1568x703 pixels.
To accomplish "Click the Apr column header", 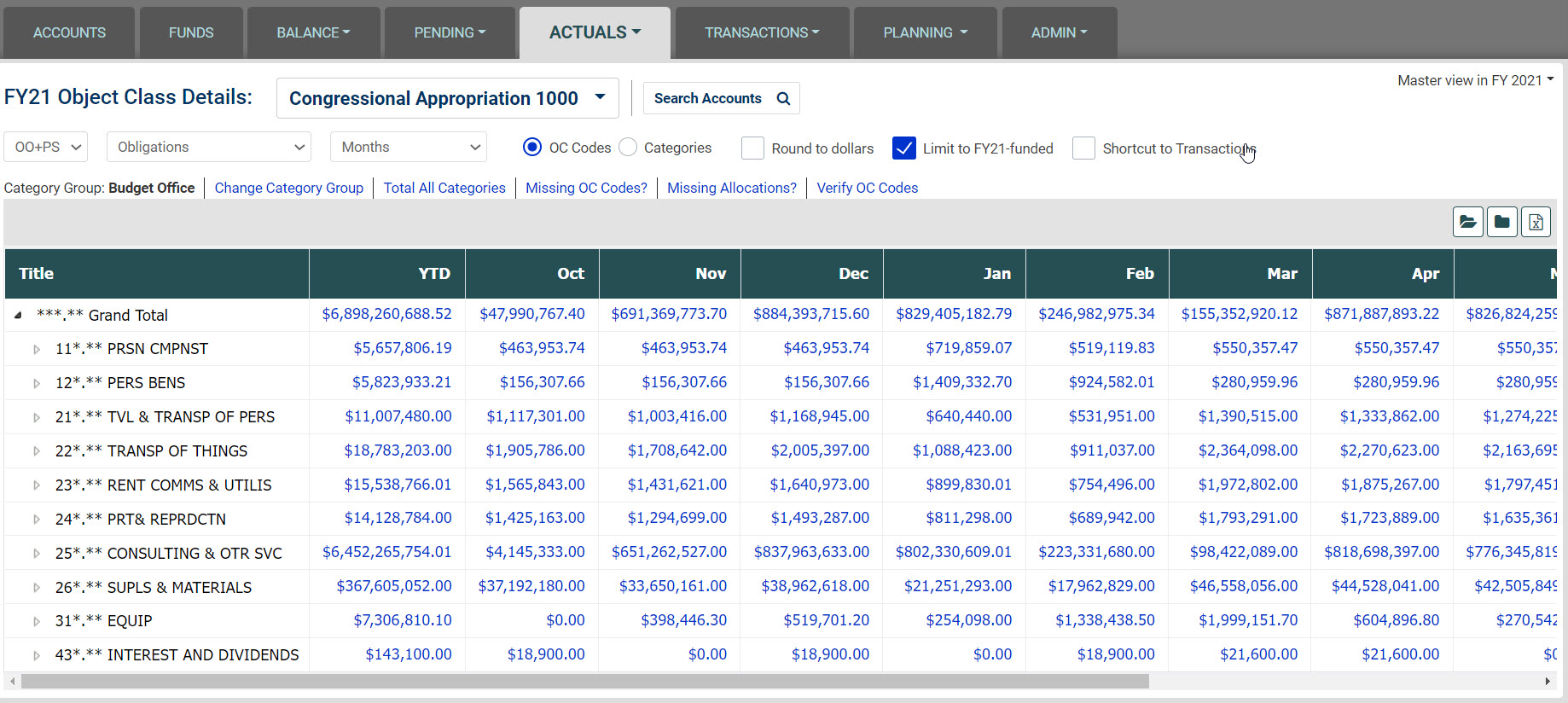I will [1383, 274].
